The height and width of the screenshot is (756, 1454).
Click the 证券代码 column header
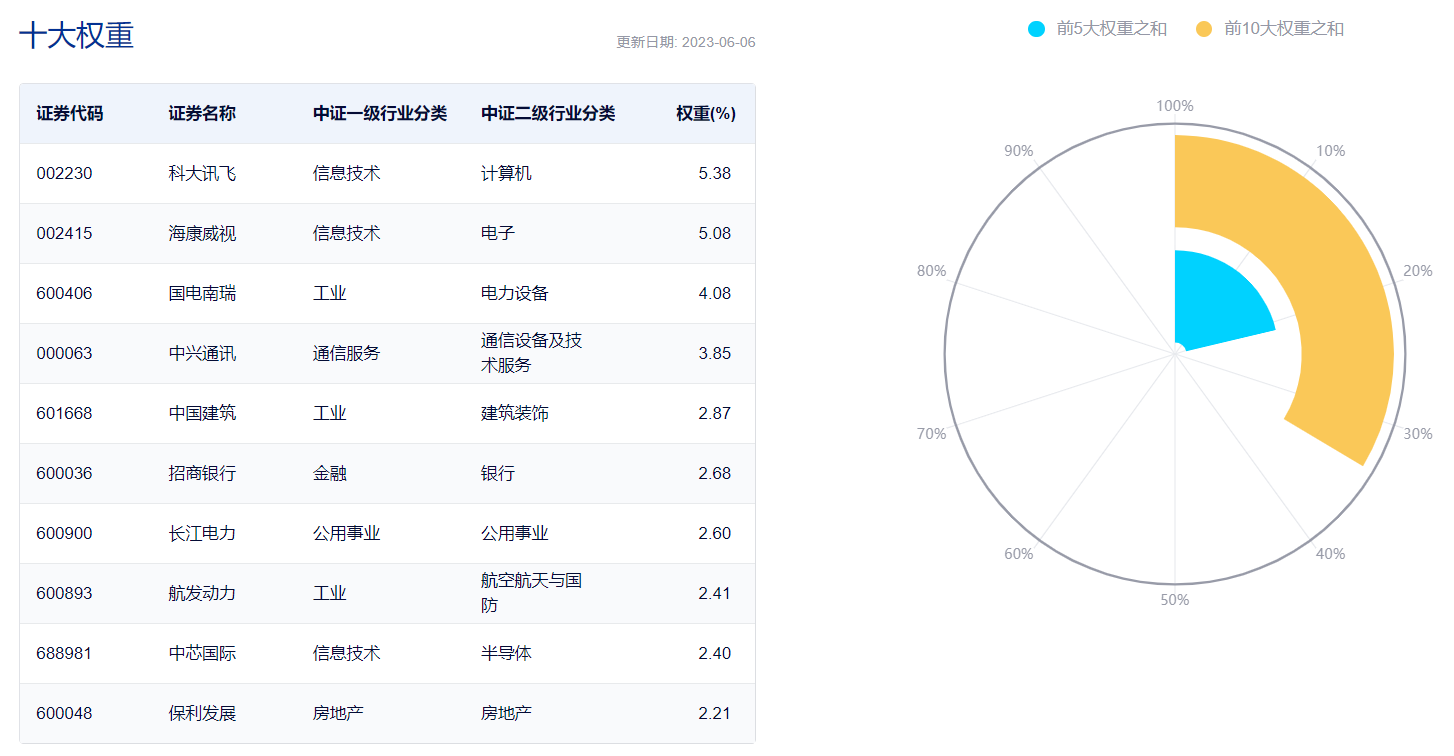[70, 114]
